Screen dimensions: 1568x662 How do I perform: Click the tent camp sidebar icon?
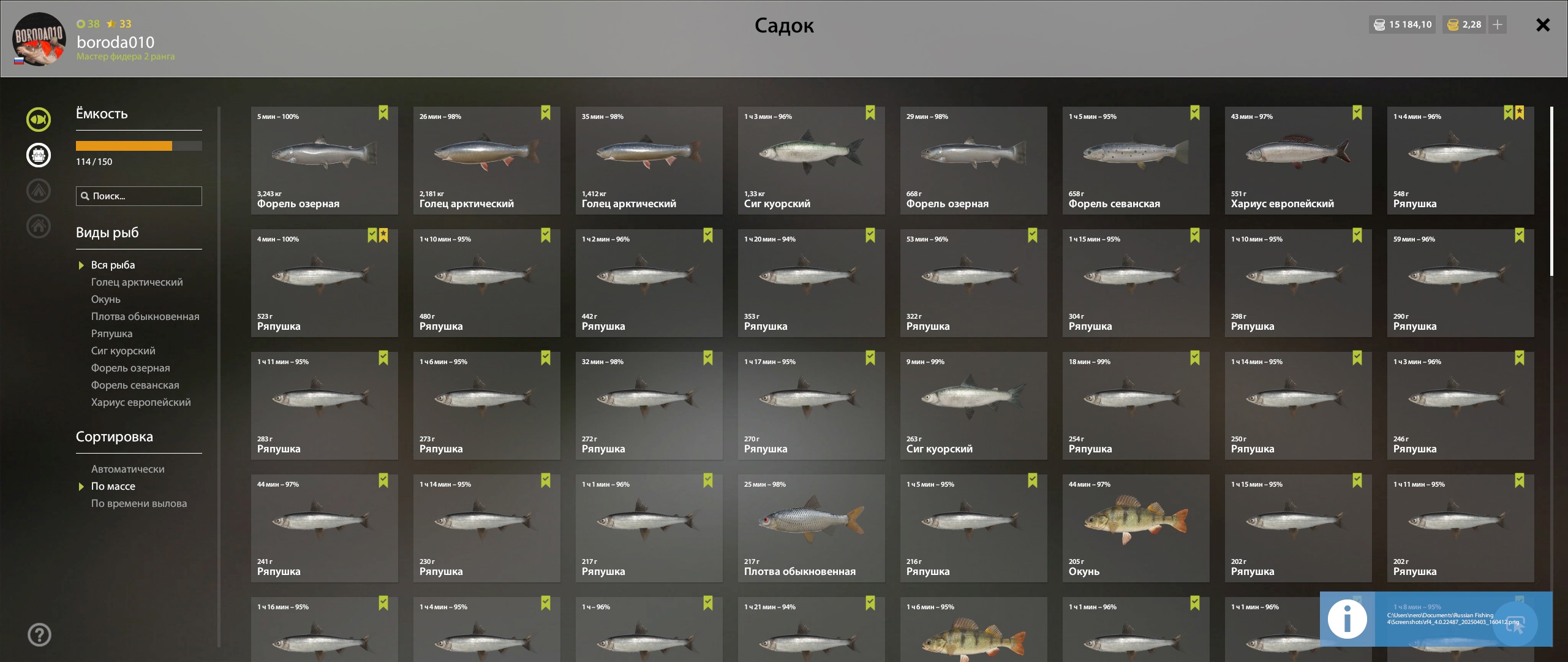click(39, 191)
